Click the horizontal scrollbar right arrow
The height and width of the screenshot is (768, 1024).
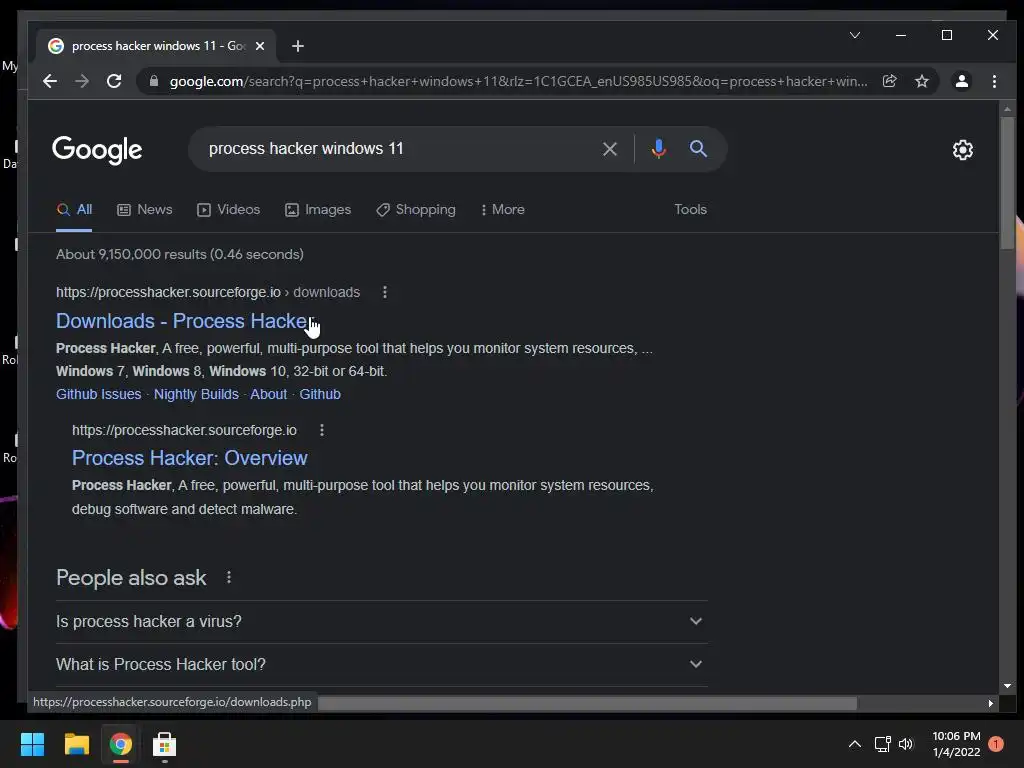coord(991,703)
